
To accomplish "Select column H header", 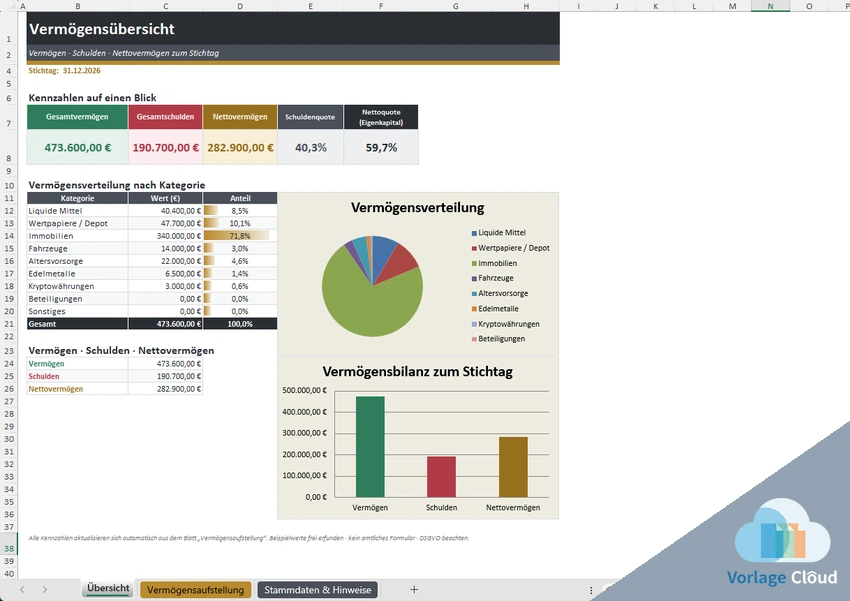I will [x=526, y=6].
